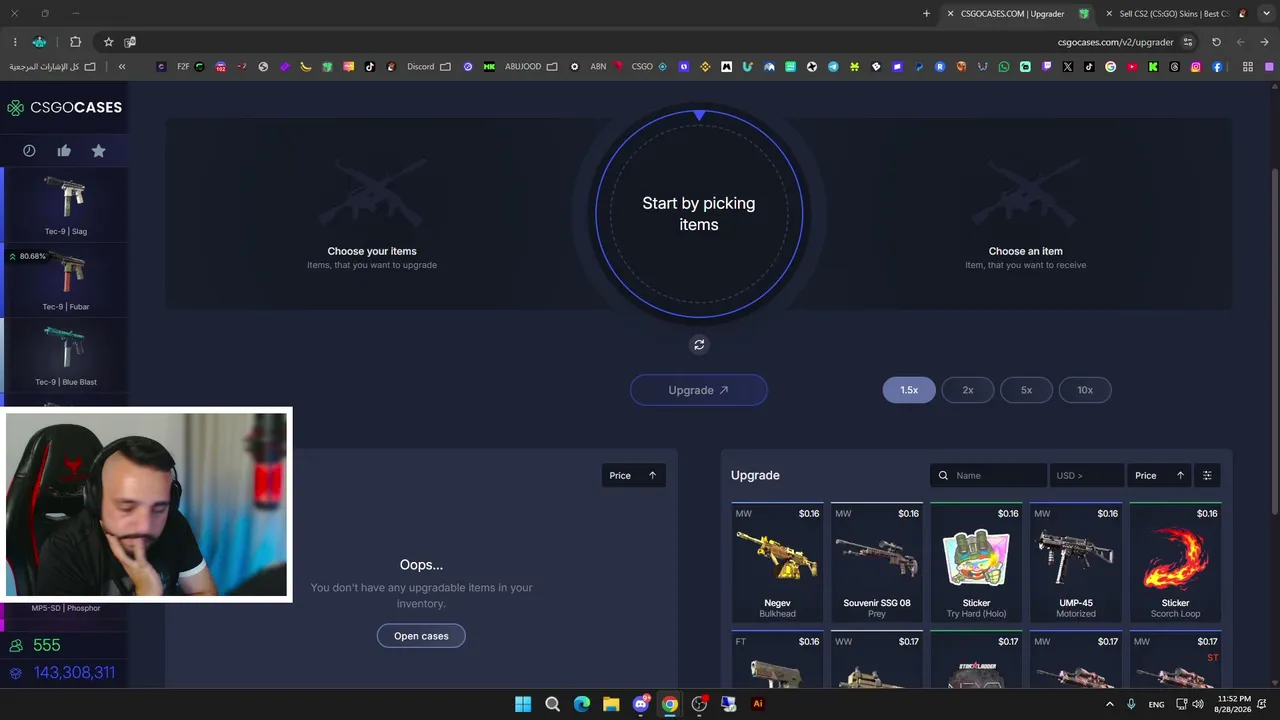Open the Discord bookmark
1280x720 pixels.
pyautogui.click(x=429, y=67)
